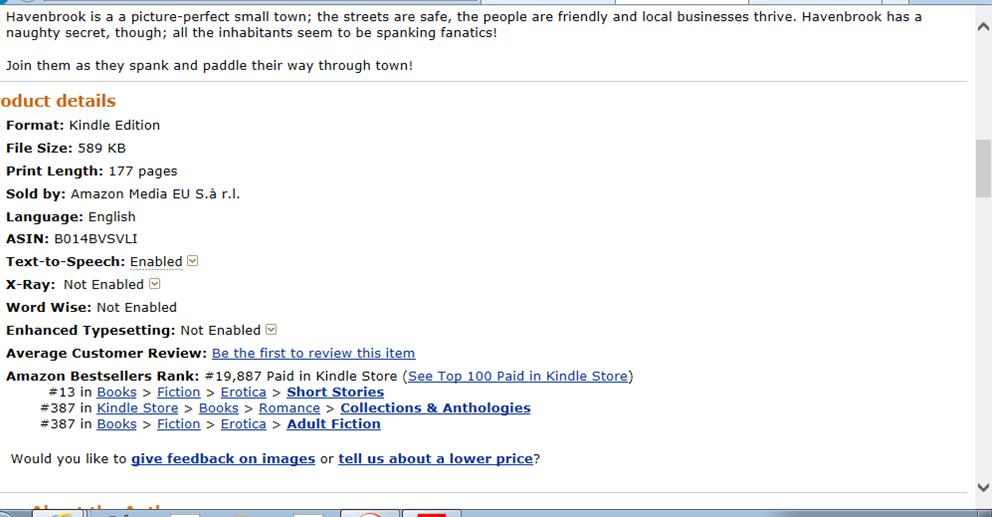Viewport: 992px width, 517px height.
Task: Expand the X-Ray Not Enabled dropdown arrow
Action: pos(154,284)
